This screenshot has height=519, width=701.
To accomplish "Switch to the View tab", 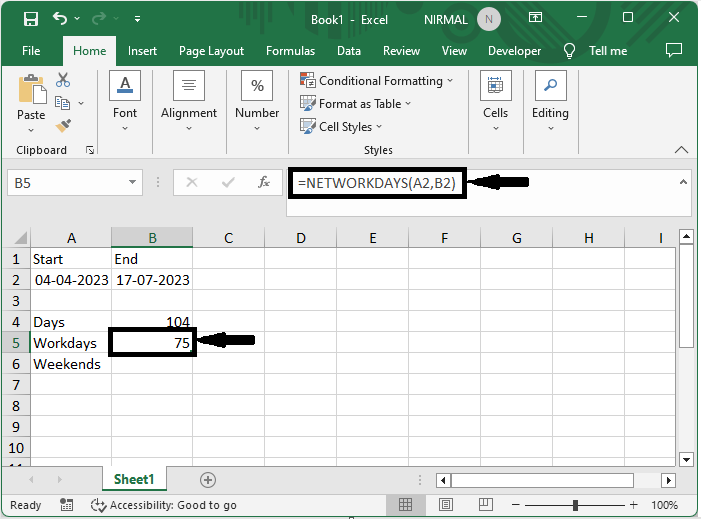I will pyautogui.click(x=454, y=51).
